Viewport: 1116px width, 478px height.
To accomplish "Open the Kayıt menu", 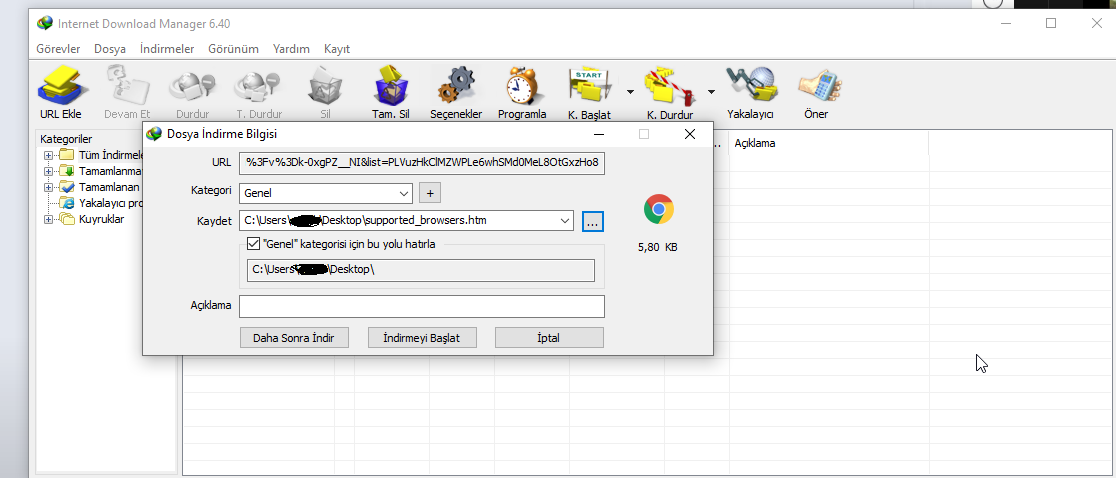I will click(x=337, y=49).
